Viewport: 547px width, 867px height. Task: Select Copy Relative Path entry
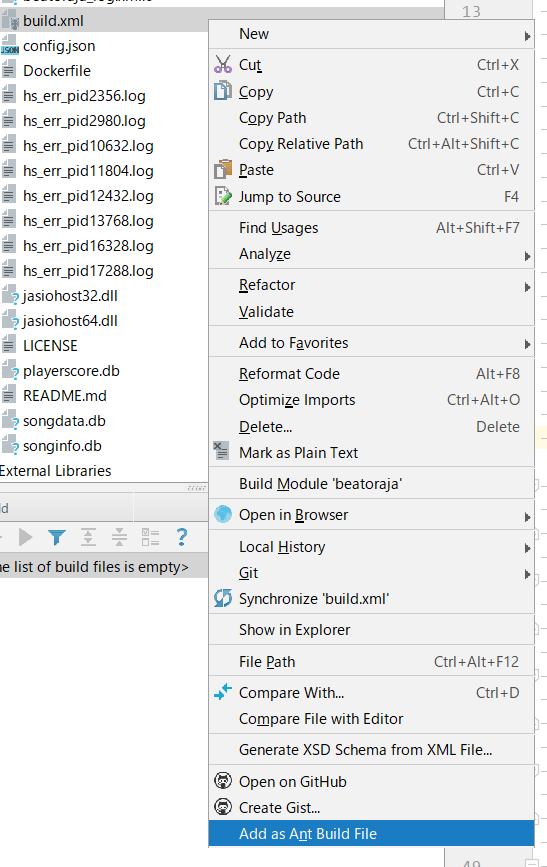(371, 144)
